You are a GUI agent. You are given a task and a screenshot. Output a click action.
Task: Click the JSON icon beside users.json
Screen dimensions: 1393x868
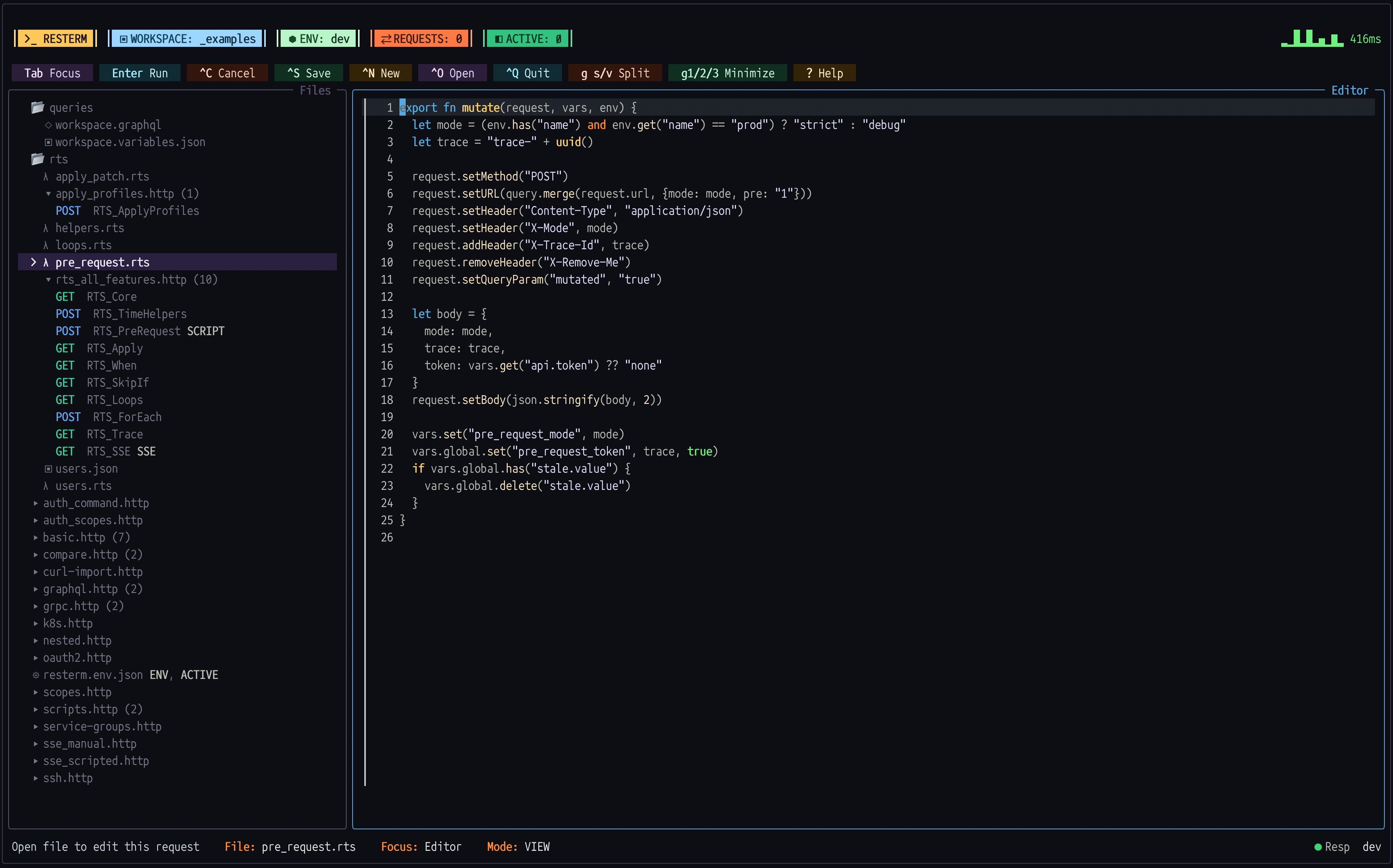[x=48, y=468]
